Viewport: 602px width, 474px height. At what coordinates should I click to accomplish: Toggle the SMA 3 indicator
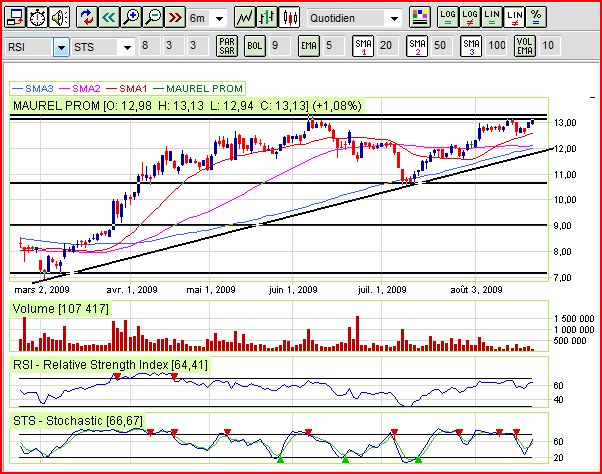point(471,46)
